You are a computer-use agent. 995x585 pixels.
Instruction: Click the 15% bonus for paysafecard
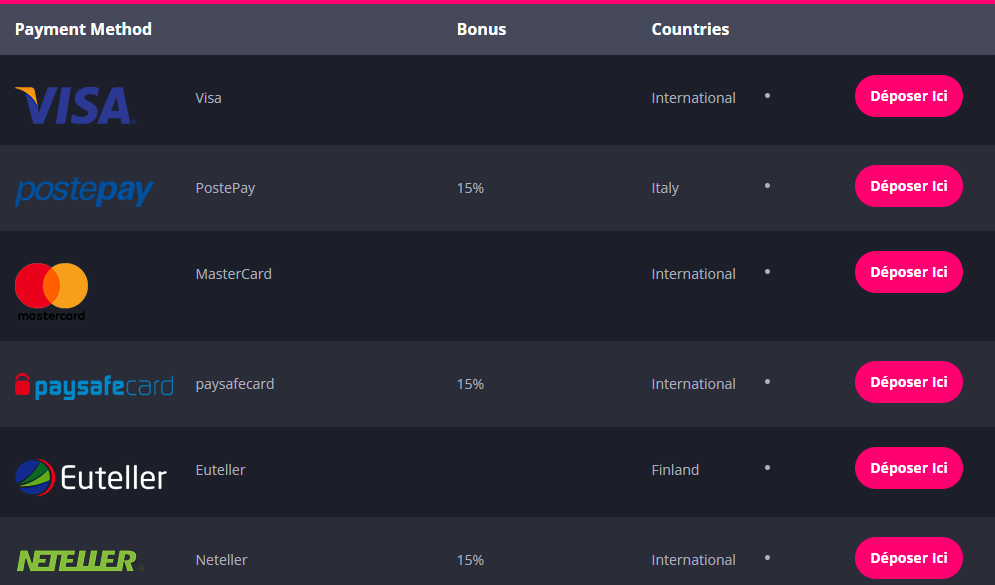pyautogui.click(x=470, y=384)
